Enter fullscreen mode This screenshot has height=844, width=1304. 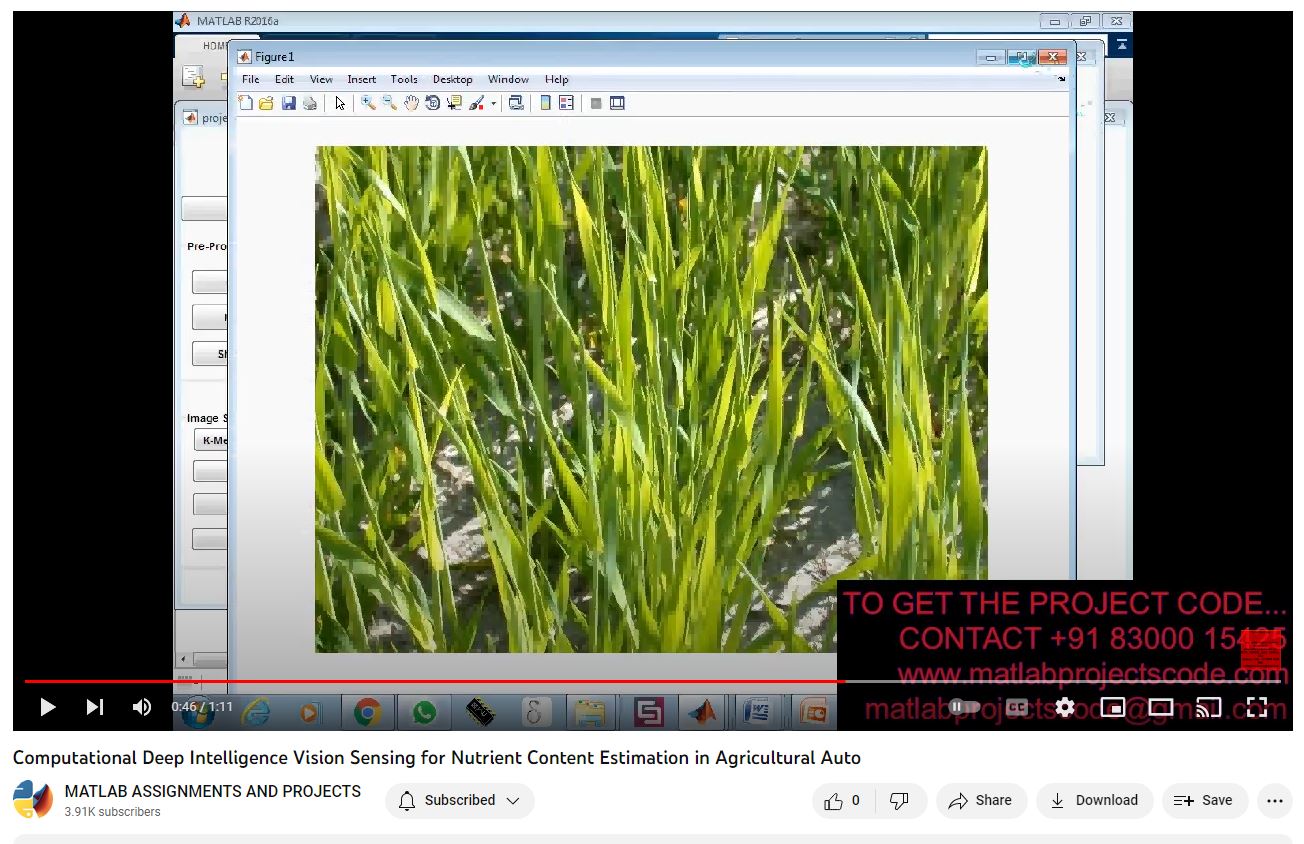click(1257, 707)
